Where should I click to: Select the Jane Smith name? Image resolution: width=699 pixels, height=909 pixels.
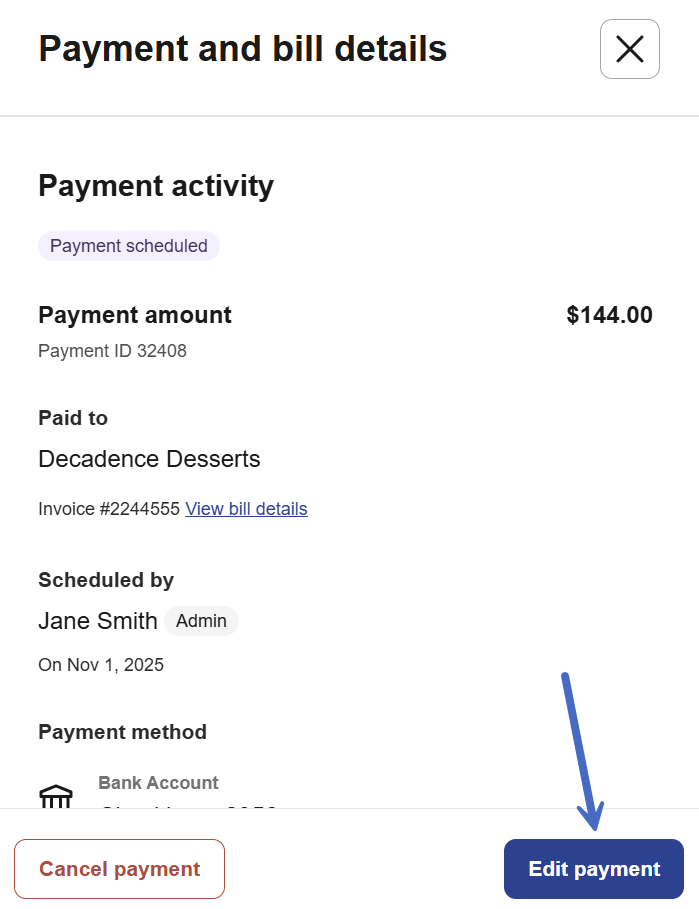tap(98, 621)
